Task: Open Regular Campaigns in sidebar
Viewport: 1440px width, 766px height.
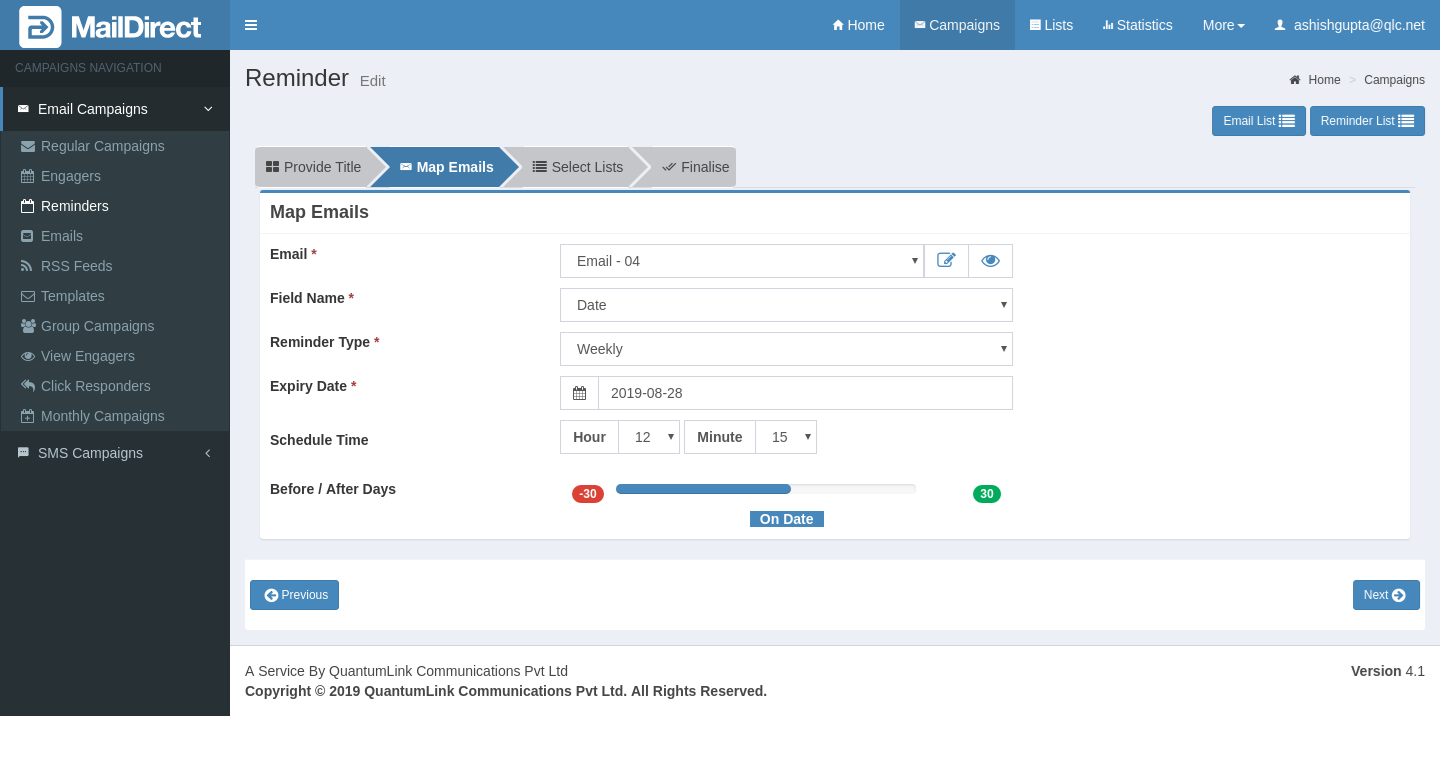Action: pyautogui.click(x=102, y=146)
